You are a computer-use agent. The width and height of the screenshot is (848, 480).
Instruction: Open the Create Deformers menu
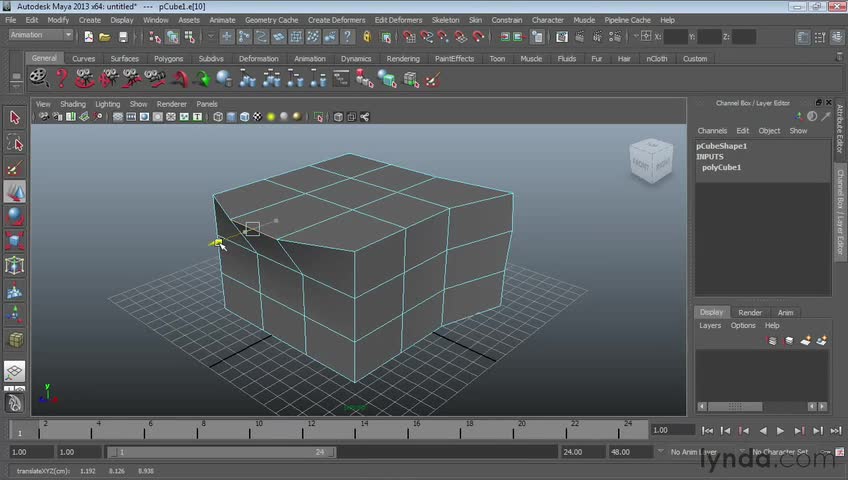point(337,20)
